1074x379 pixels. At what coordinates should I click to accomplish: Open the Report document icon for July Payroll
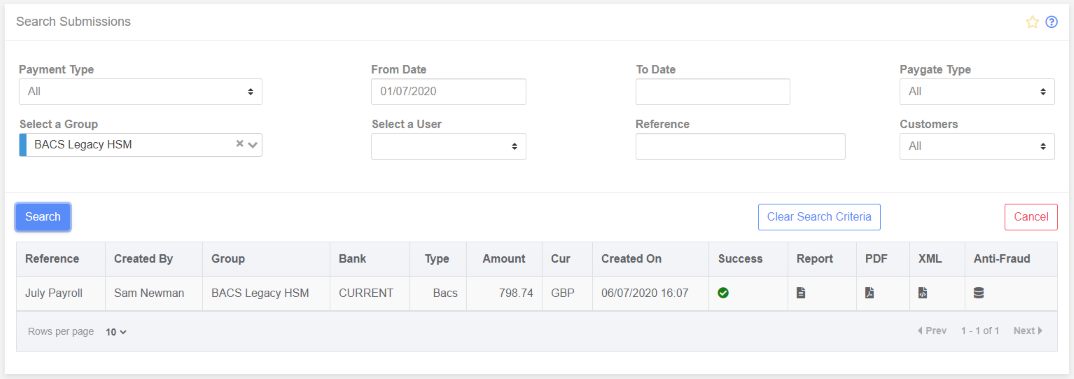tap(801, 293)
